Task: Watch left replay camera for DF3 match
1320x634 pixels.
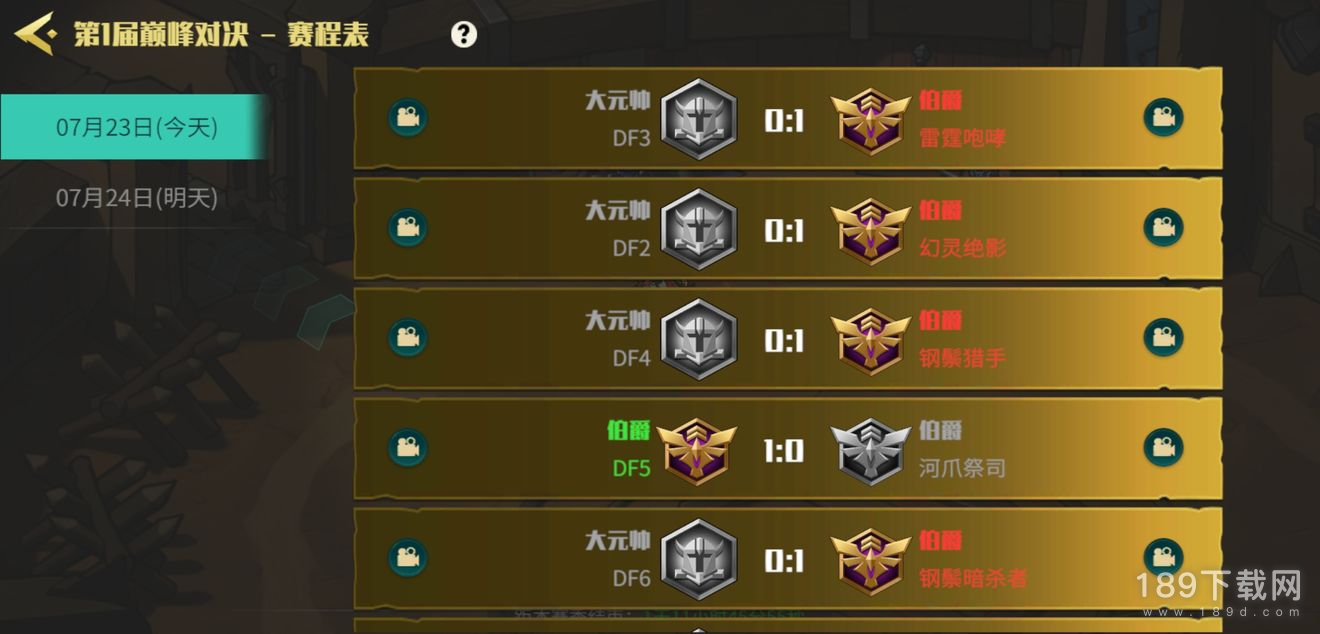Action: coord(407,118)
